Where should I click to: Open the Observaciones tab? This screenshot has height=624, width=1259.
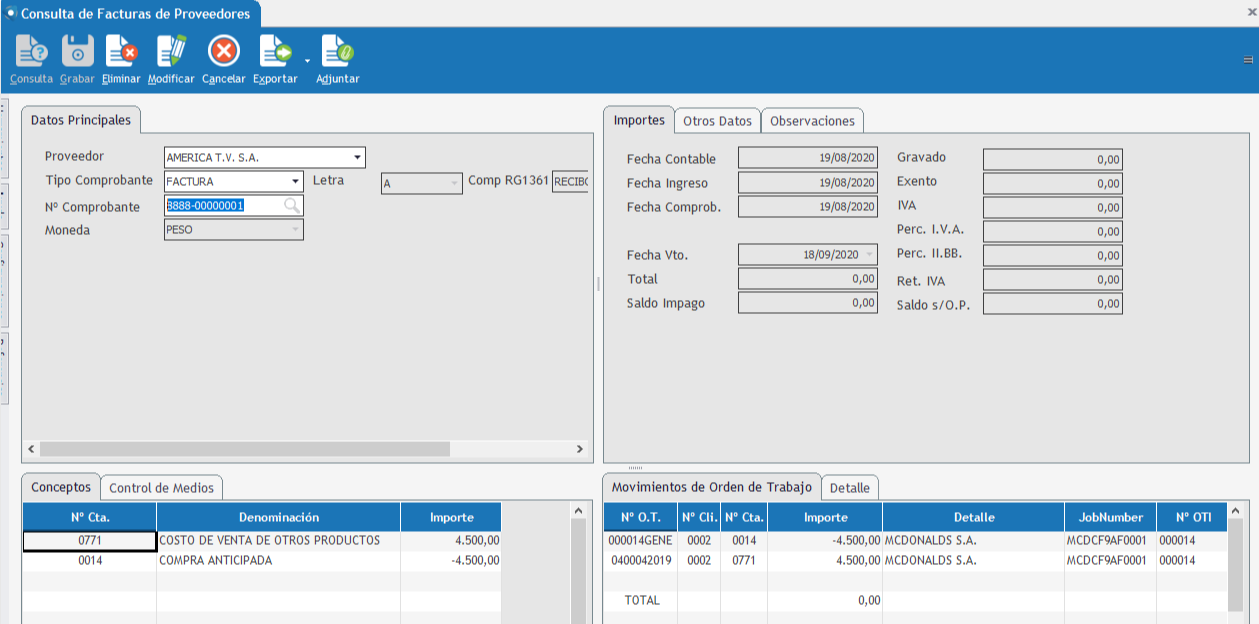tap(812, 121)
